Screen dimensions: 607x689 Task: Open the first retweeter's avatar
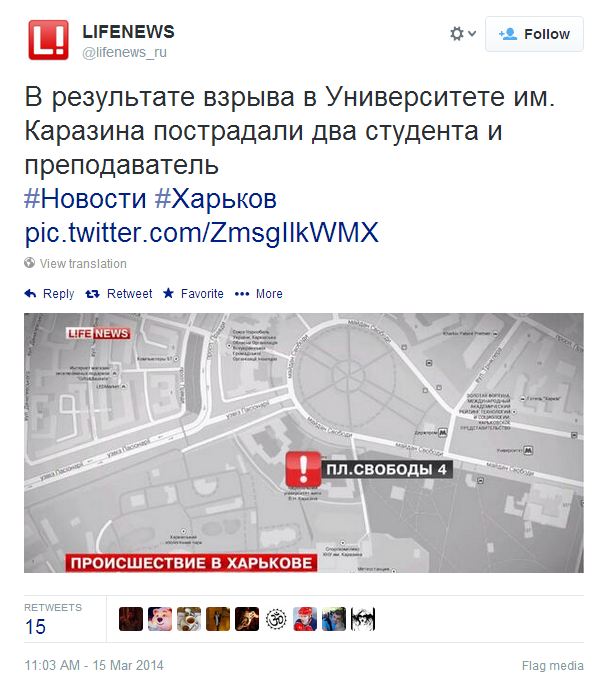pyautogui.click(x=131, y=619)
